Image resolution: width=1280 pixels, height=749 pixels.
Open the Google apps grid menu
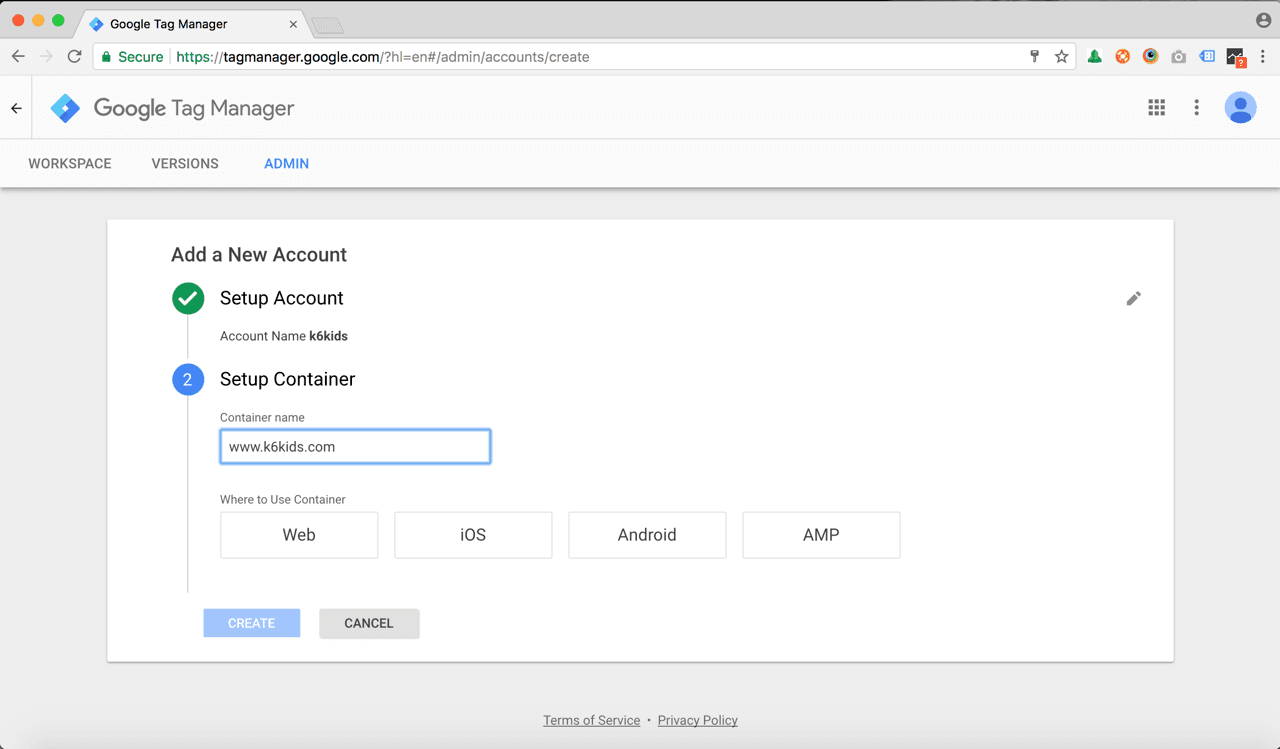(x=1156, y=108)
